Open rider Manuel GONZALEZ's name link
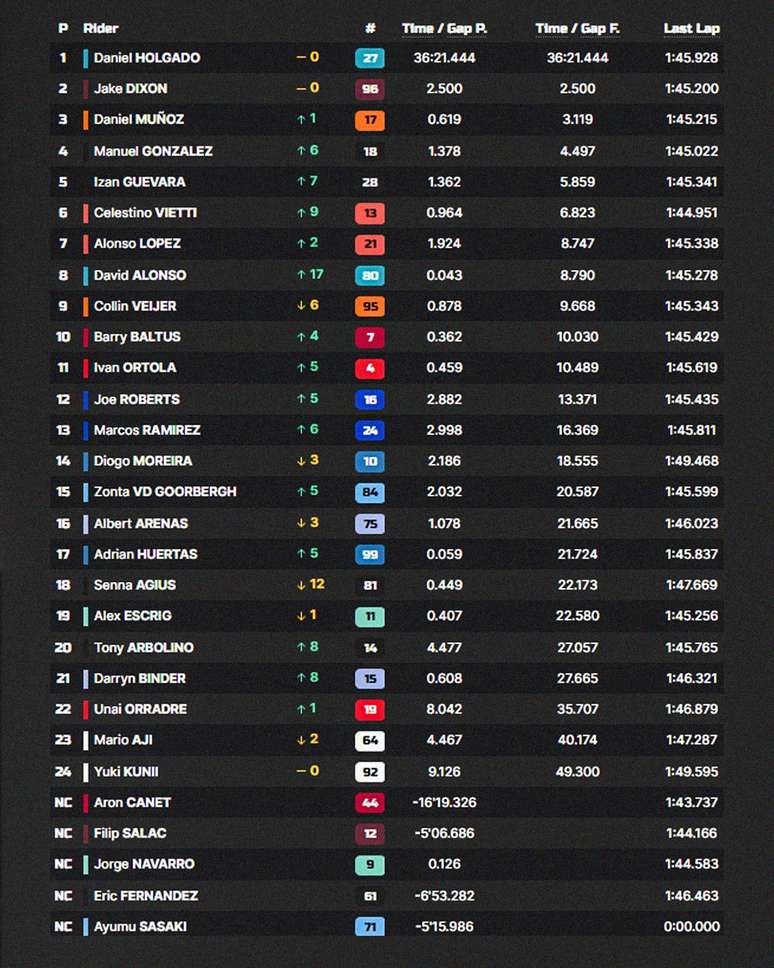 point(153,151)
